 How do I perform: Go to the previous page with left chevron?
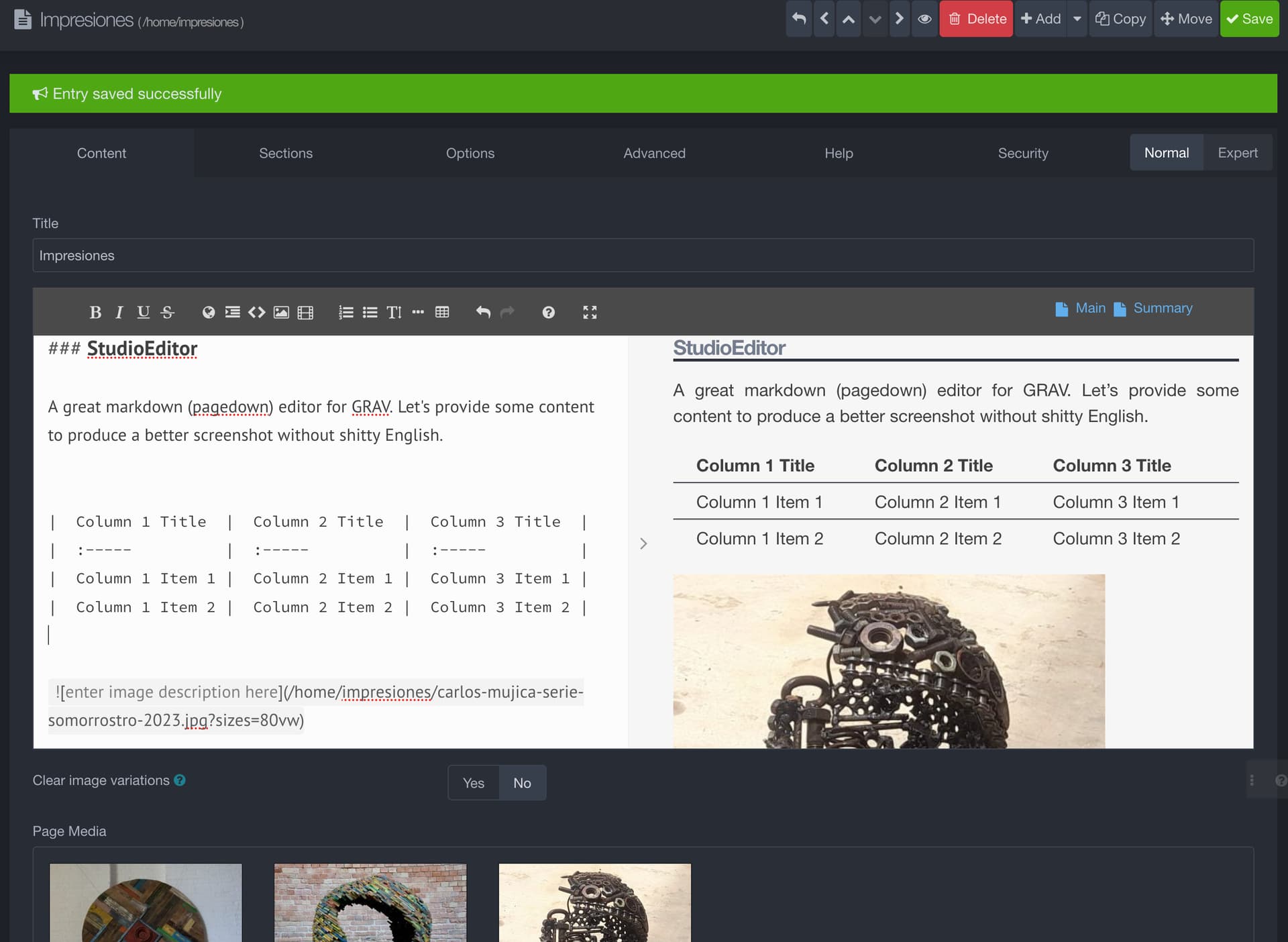[824, 19]
